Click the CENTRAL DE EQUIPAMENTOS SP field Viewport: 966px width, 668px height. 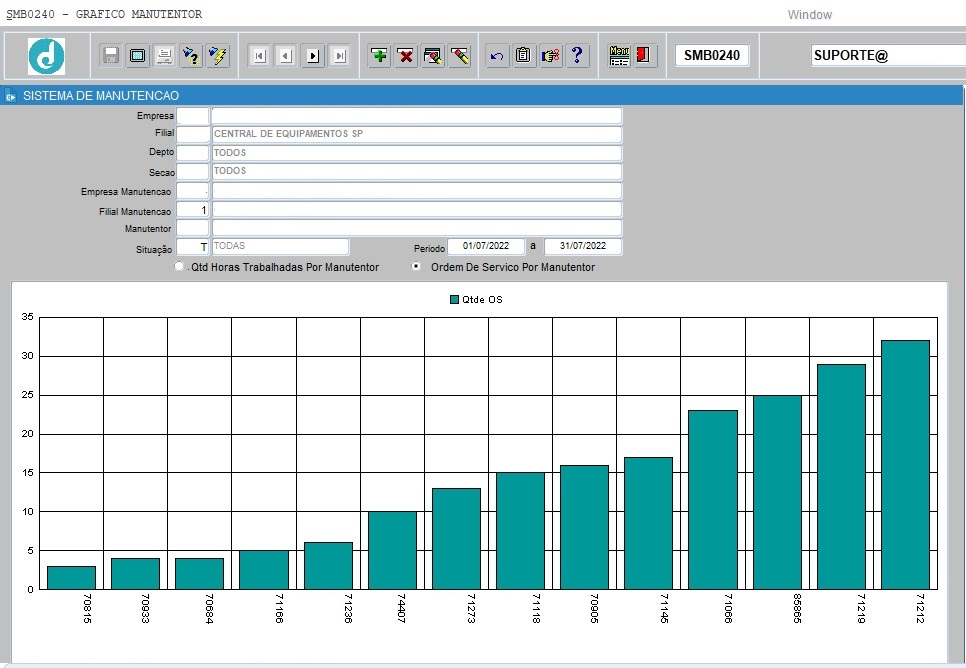point(416,134)
